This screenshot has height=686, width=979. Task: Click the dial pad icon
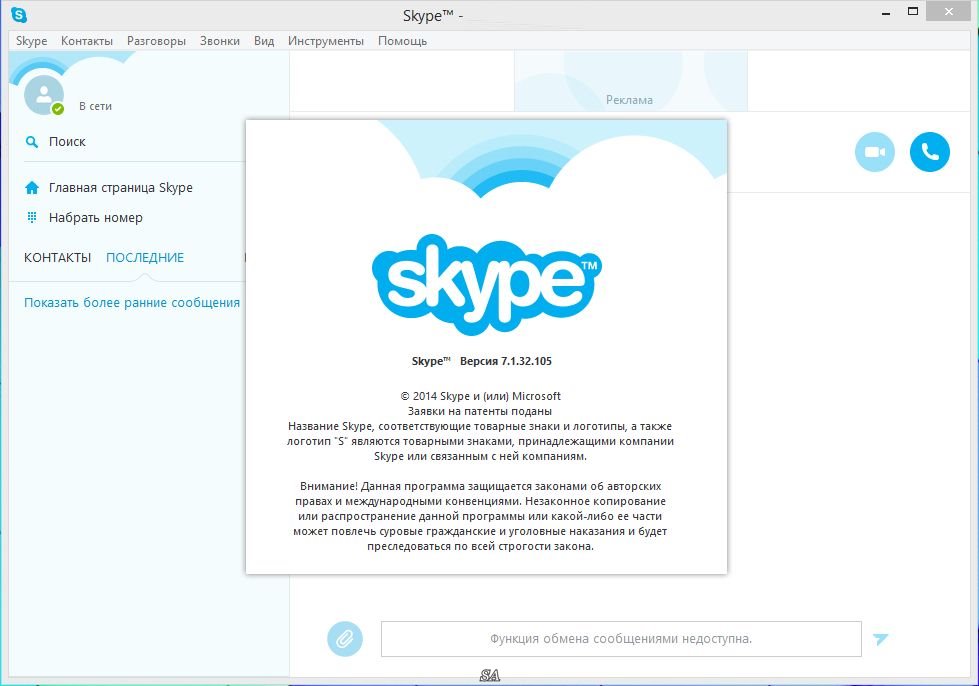pyautogui.click(x=32, y=217)
